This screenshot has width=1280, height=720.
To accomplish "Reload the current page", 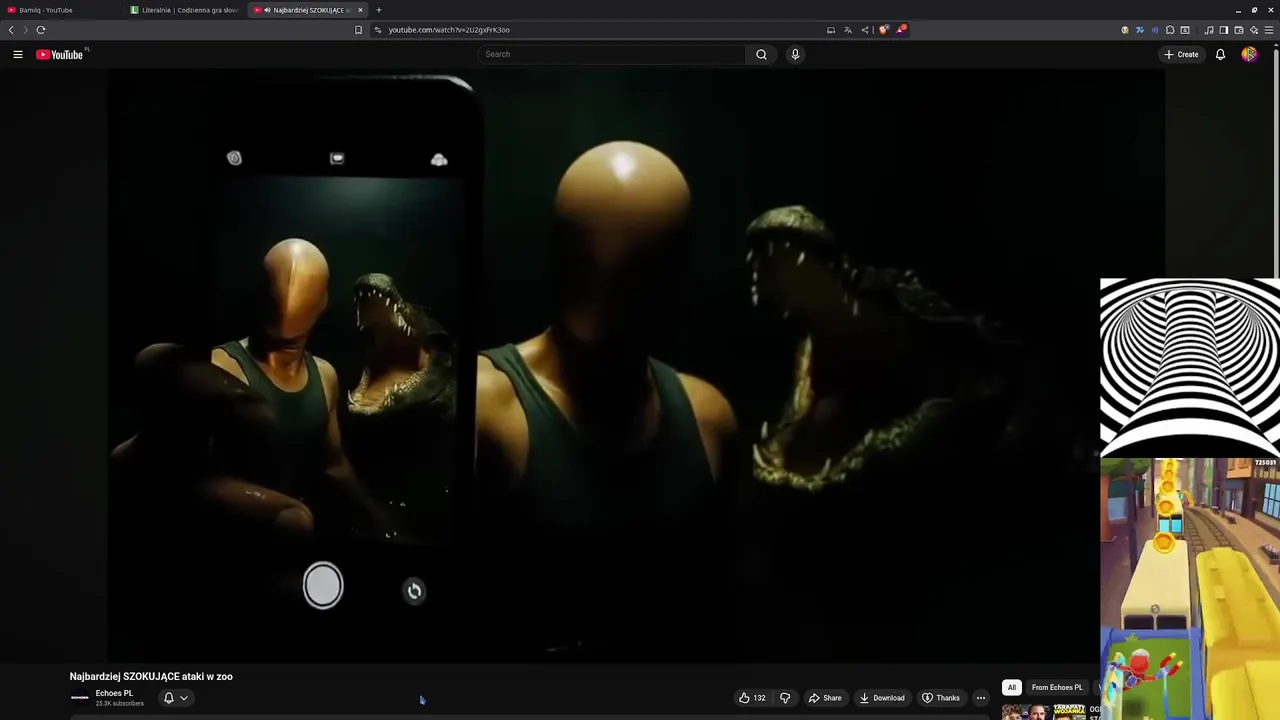I will point(41,30).
